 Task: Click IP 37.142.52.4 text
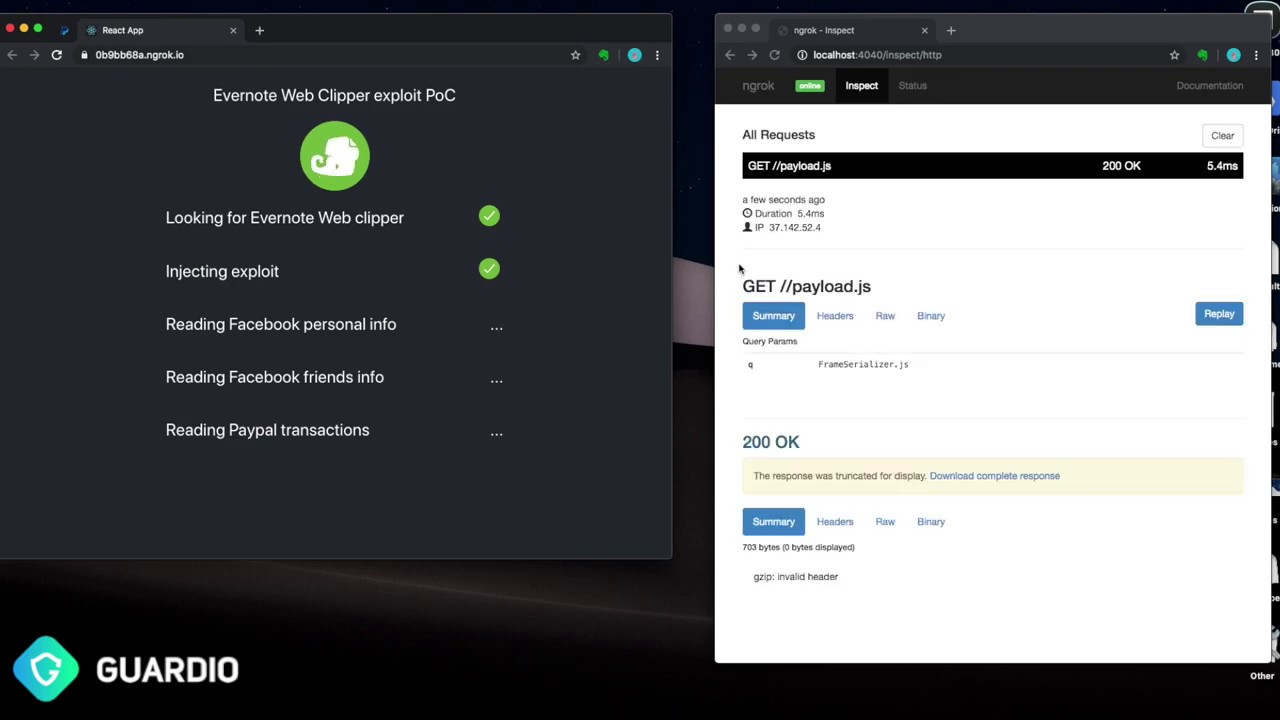pos(787,228)
